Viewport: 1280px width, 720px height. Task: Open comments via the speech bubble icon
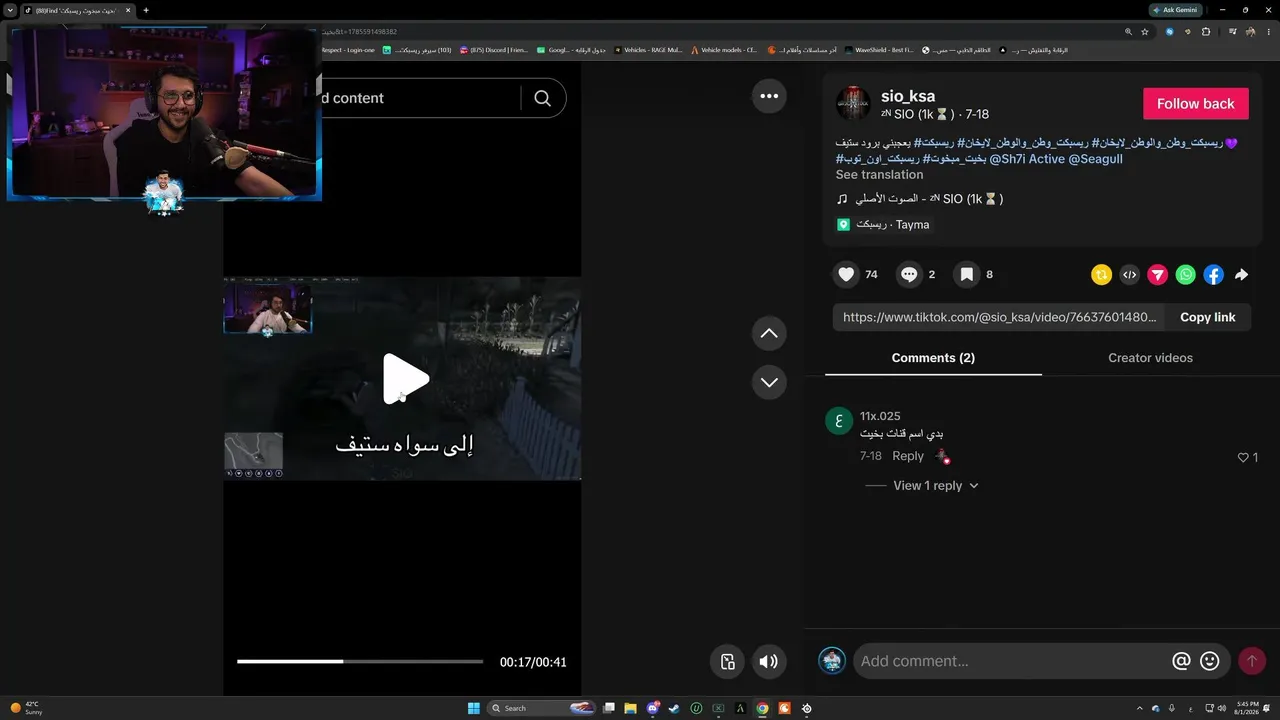pyautogui.click(x=909, y=275)
